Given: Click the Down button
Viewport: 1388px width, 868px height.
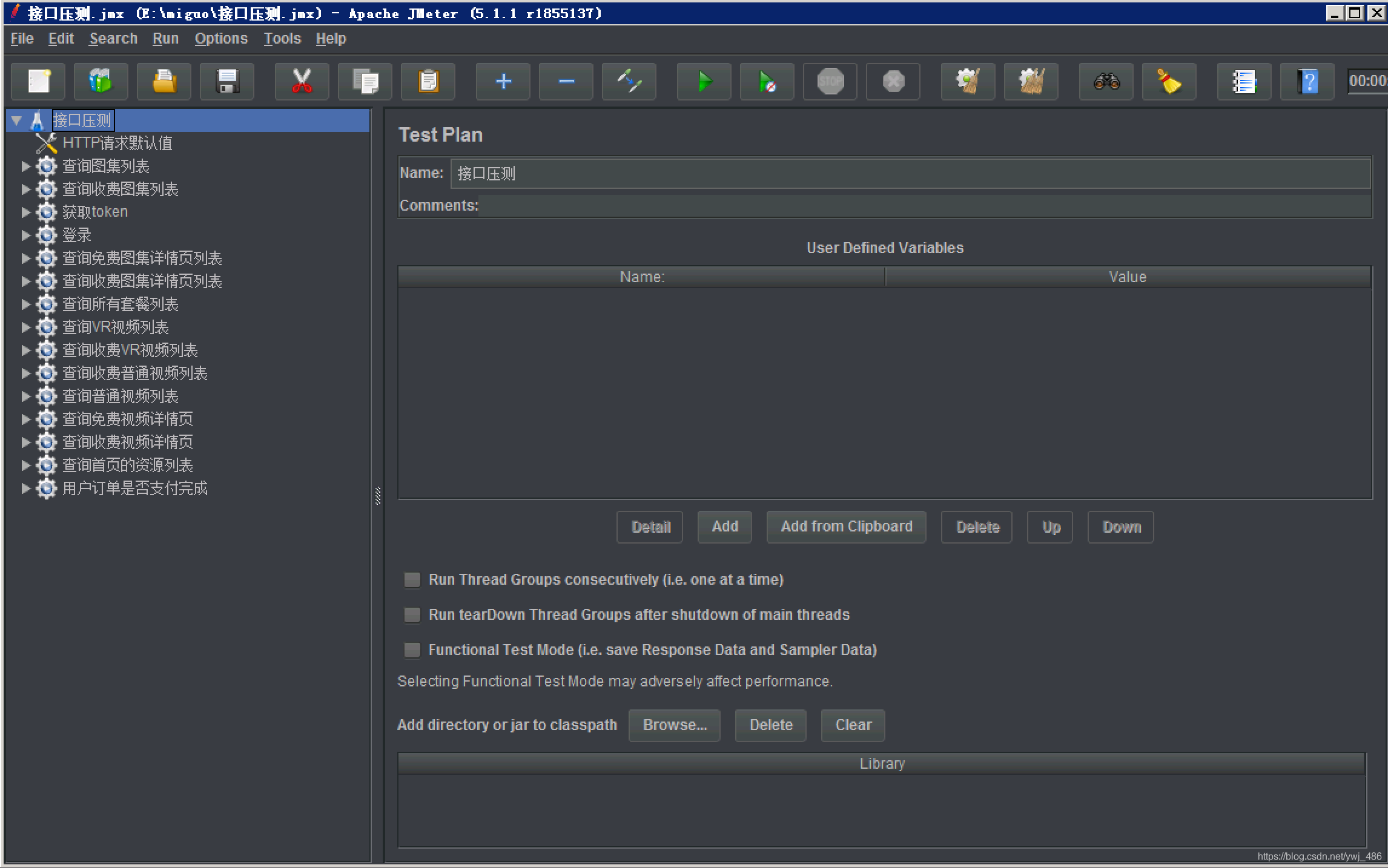Looking at the screenshot, I should (x=1121, y=527).
